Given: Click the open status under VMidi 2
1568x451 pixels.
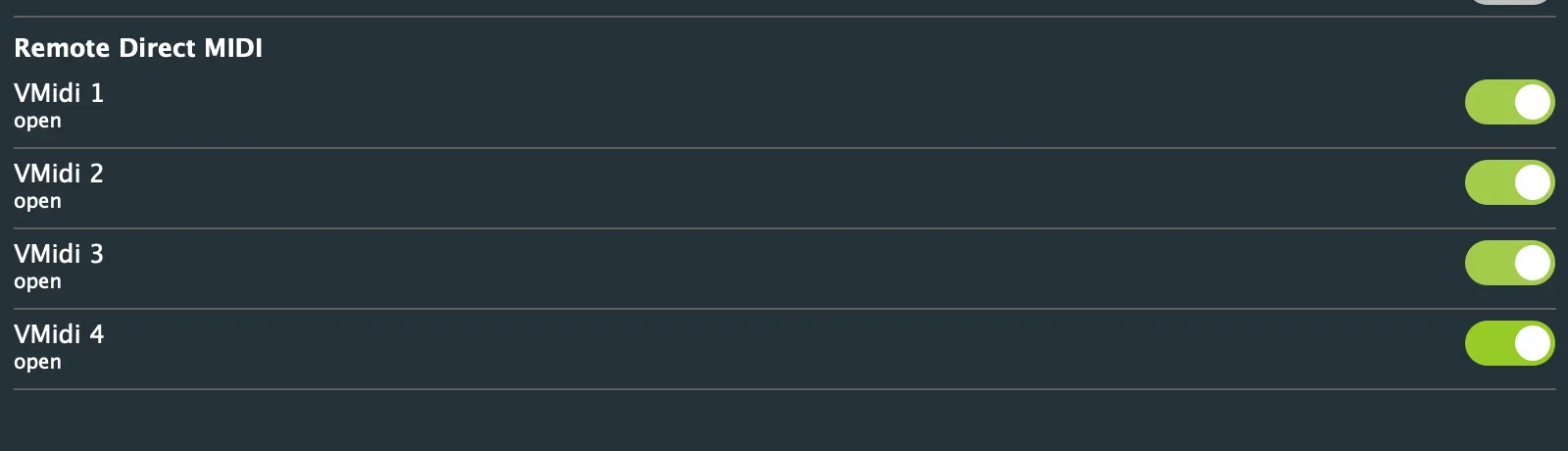Looking at the screenshot, I should pyautogui.click(x=37, y=202).
